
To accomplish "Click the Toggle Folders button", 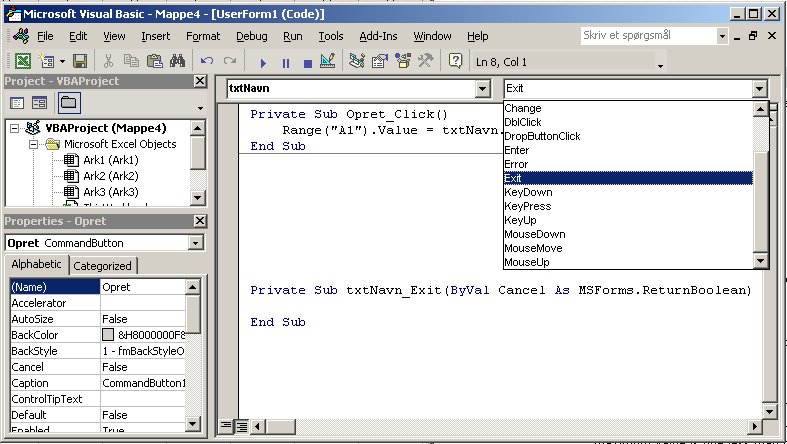I will (68, 103).
